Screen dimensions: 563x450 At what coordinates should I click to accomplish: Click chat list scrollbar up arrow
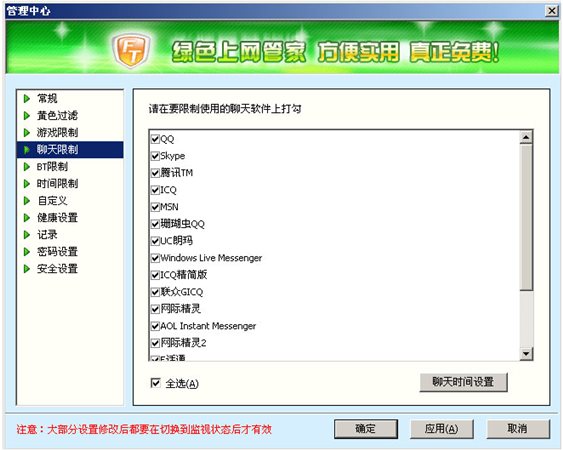pos(526,137)
